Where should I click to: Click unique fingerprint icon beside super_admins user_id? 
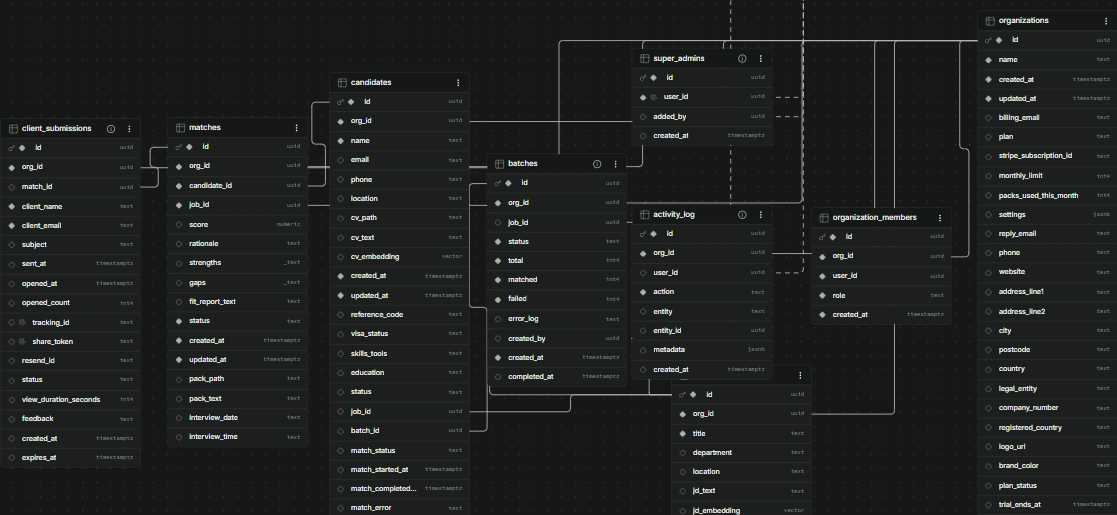pos(653,97)
